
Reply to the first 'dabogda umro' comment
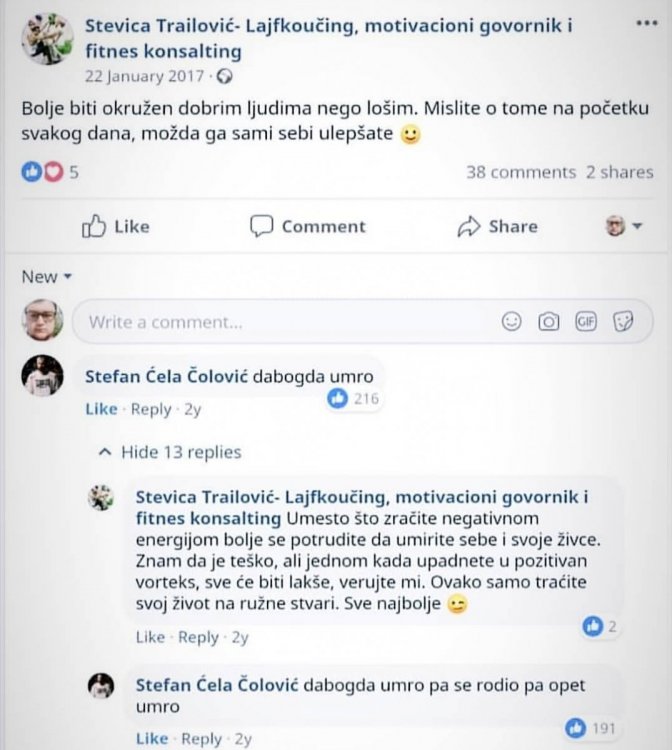(x=151, y=409)
